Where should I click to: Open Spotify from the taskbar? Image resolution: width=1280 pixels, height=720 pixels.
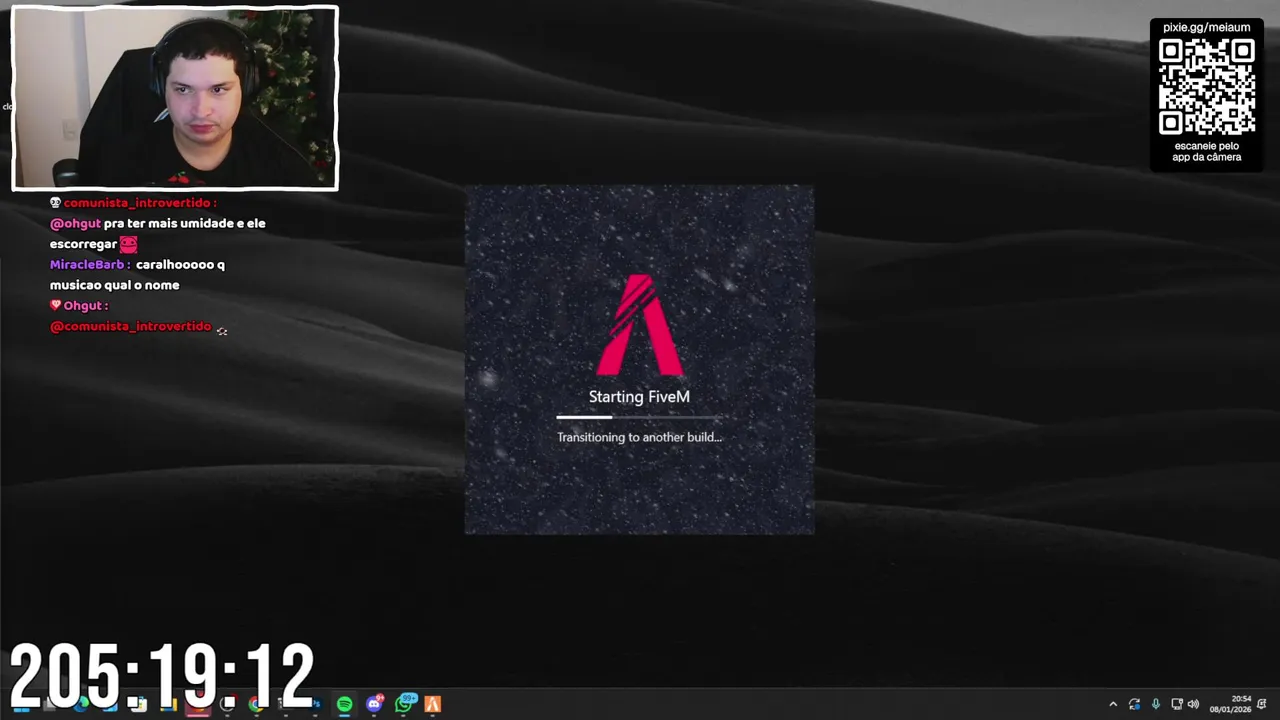click(344, 704)
